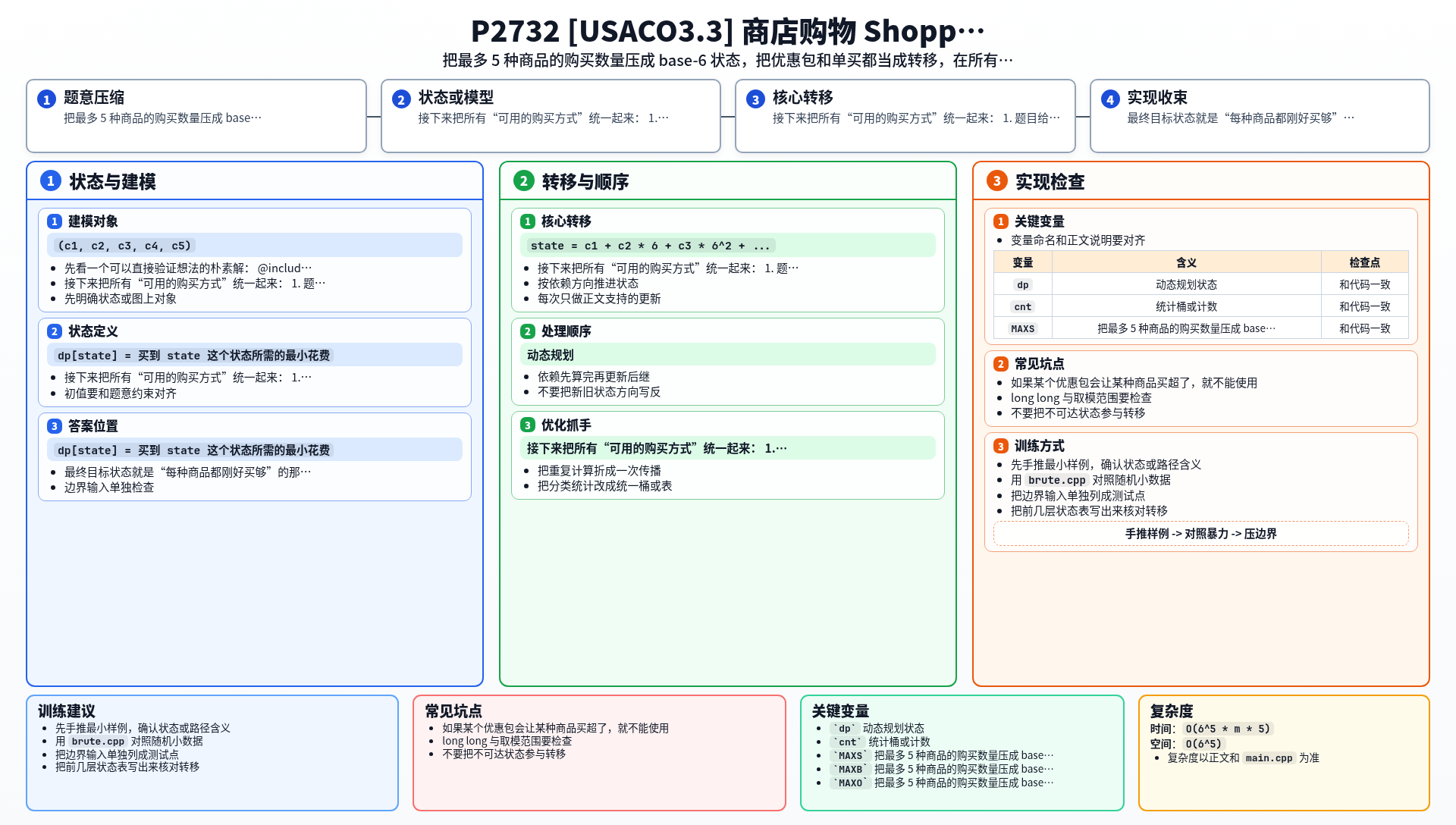This screenshot has height=825, width=1456.
Task: Click bullet 把分类统计改成统一桶或表
Action: pyautogui.click(x=604, y=486)
